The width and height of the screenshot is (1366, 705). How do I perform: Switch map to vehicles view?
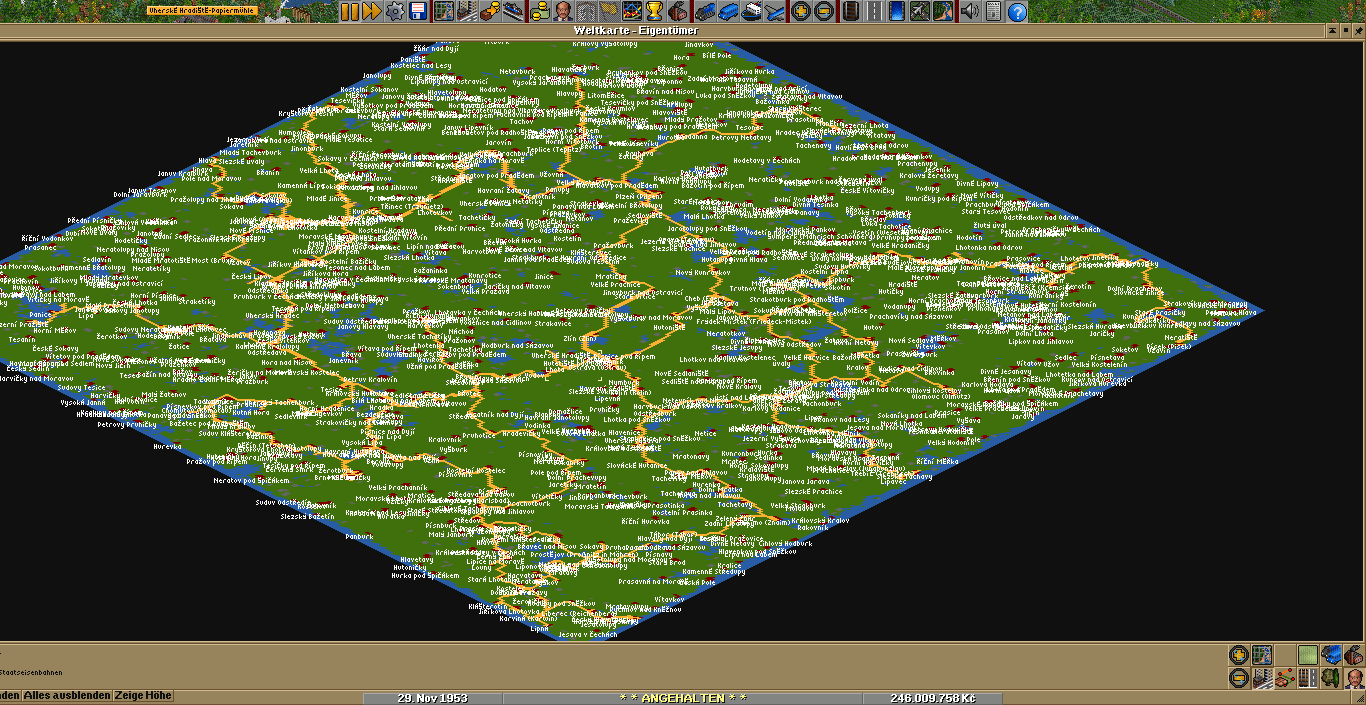point(1330,655)
